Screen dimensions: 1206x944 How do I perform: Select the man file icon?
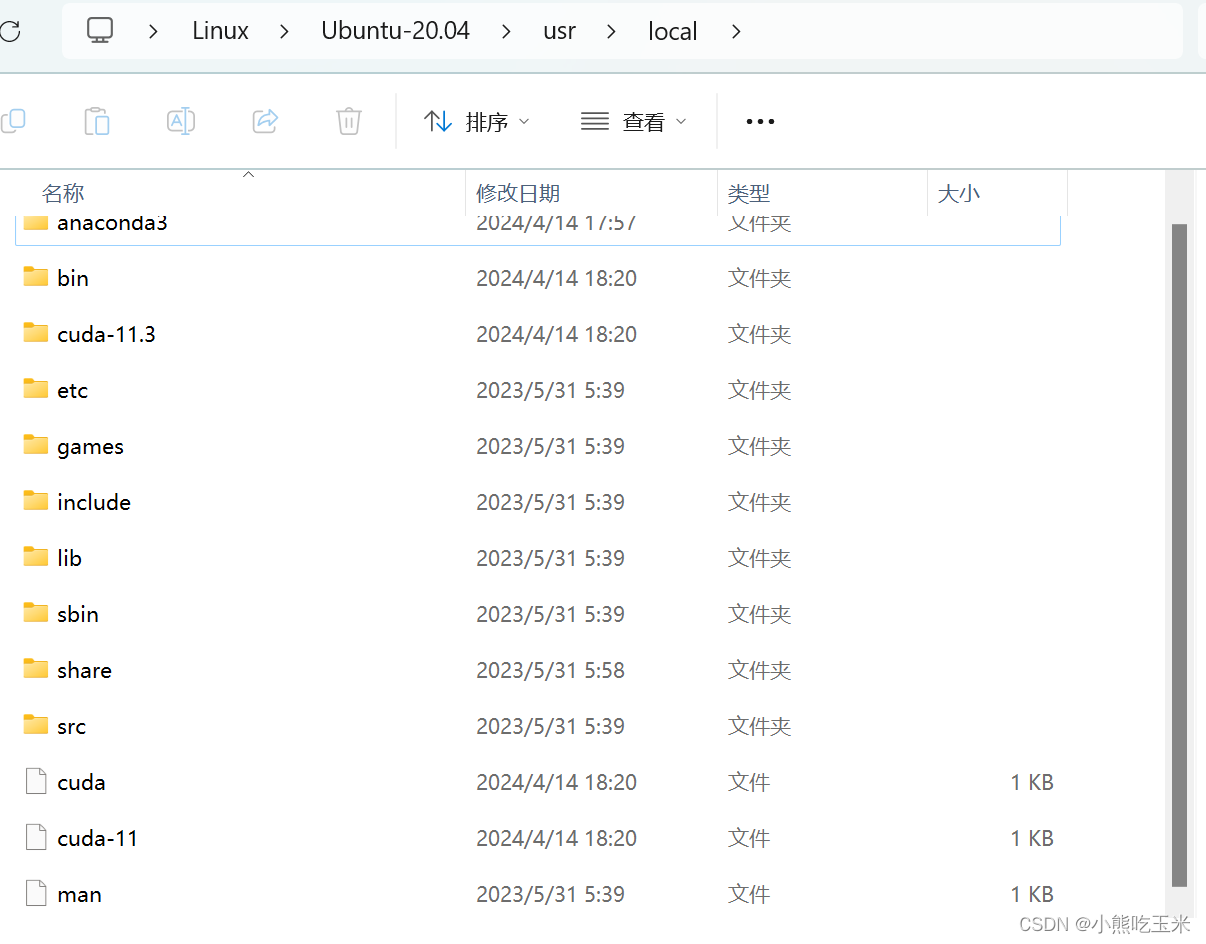click(36, 893)
